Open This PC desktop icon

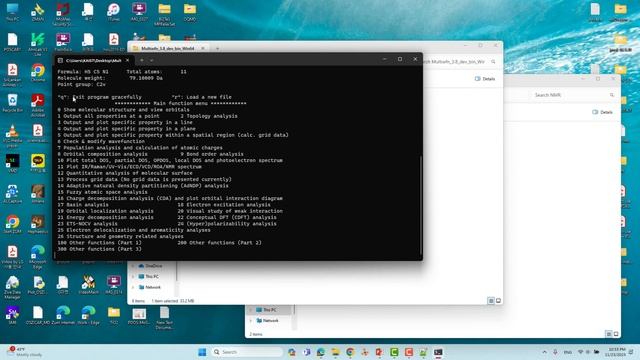(12, 11)
